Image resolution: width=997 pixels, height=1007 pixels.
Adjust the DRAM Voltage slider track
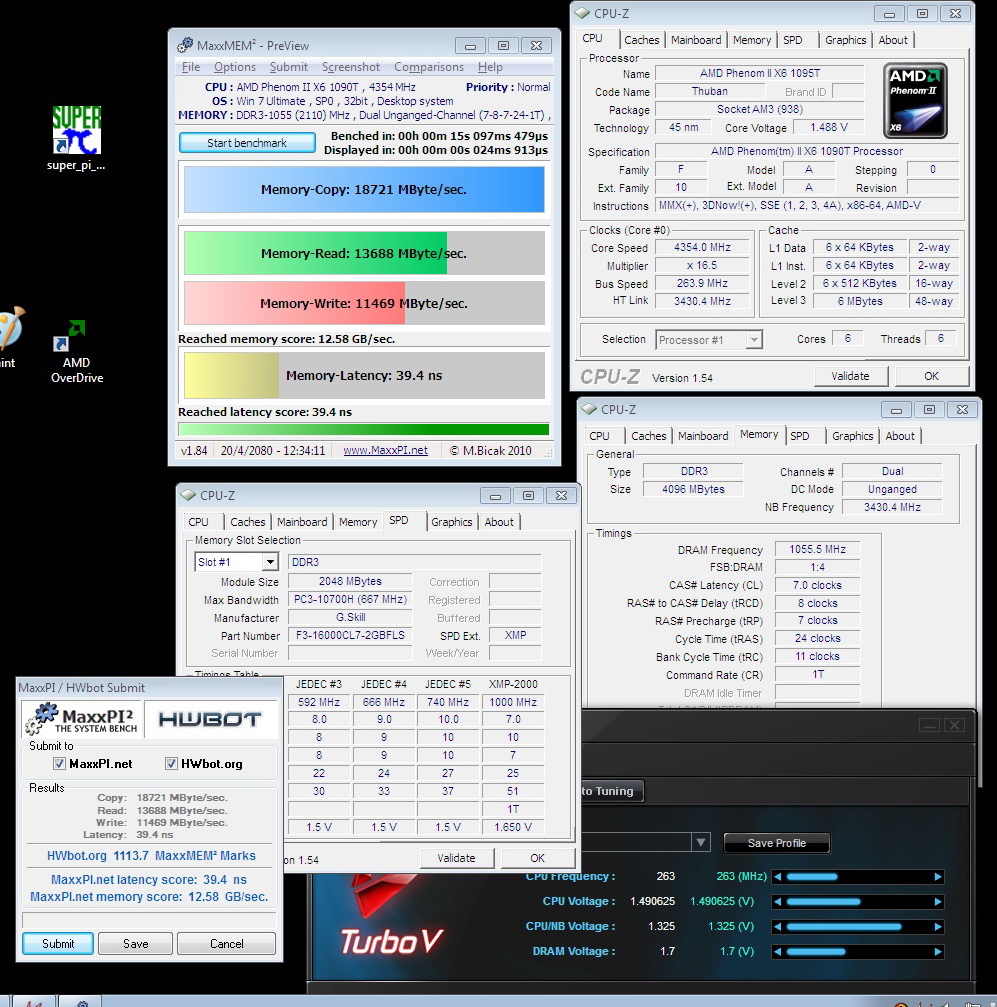[858, 952]
